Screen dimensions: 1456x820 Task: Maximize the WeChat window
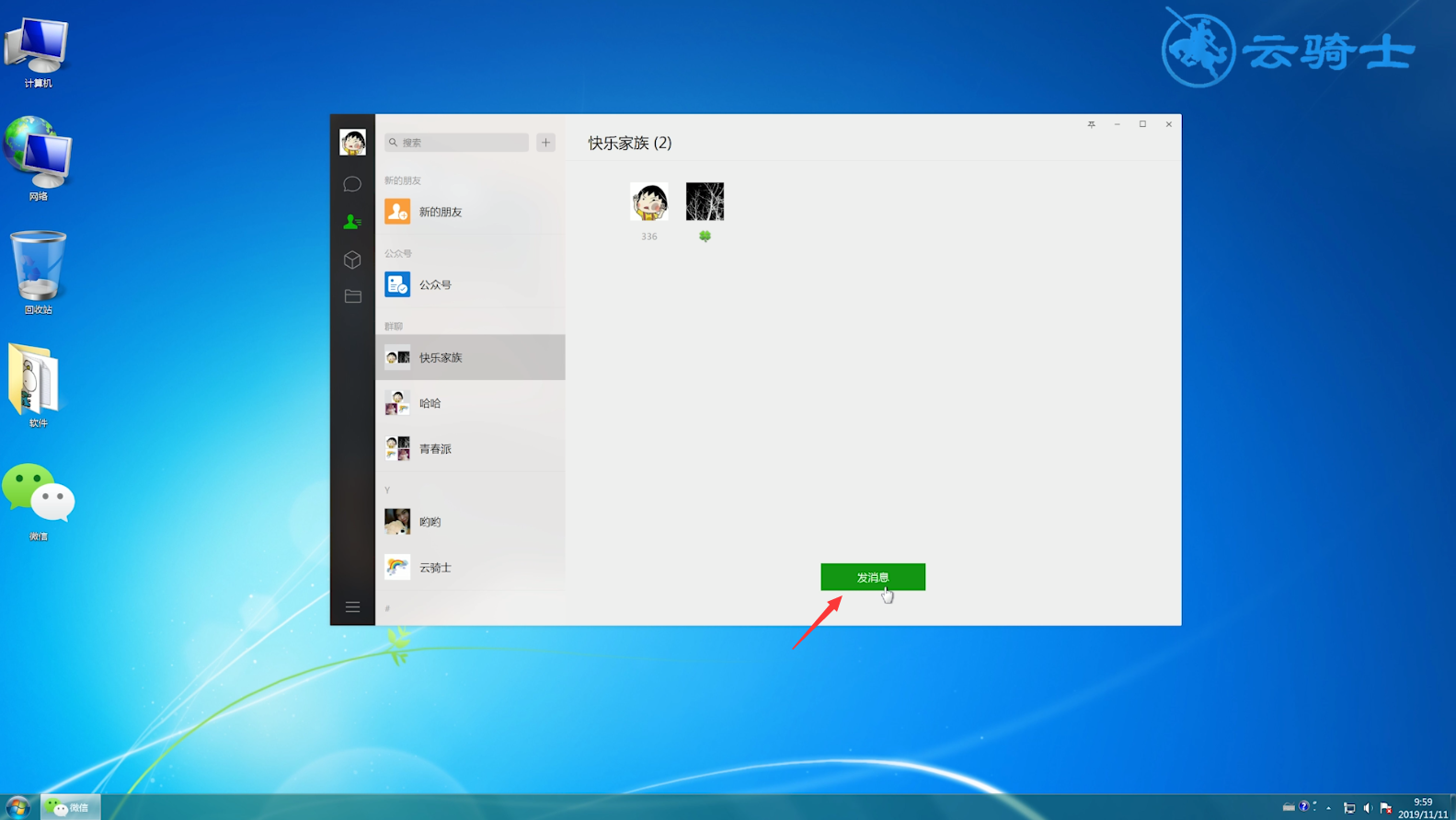pyautogui.click(x=1143, y=124)
